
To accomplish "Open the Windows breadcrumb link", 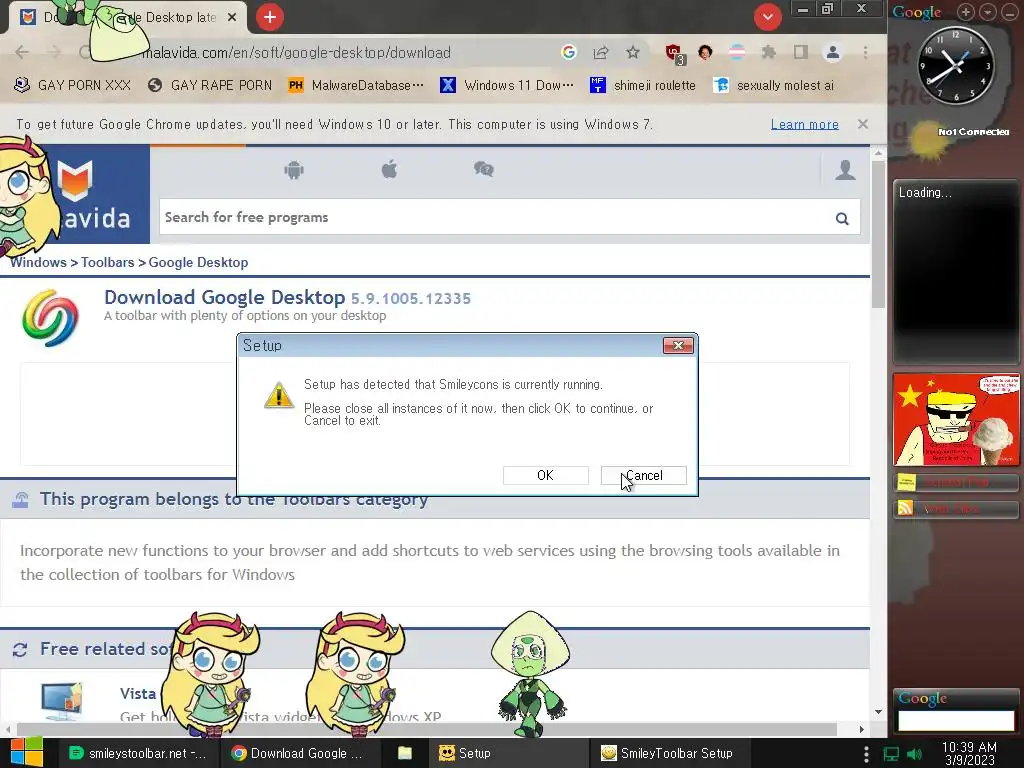I will click(39, 263).
